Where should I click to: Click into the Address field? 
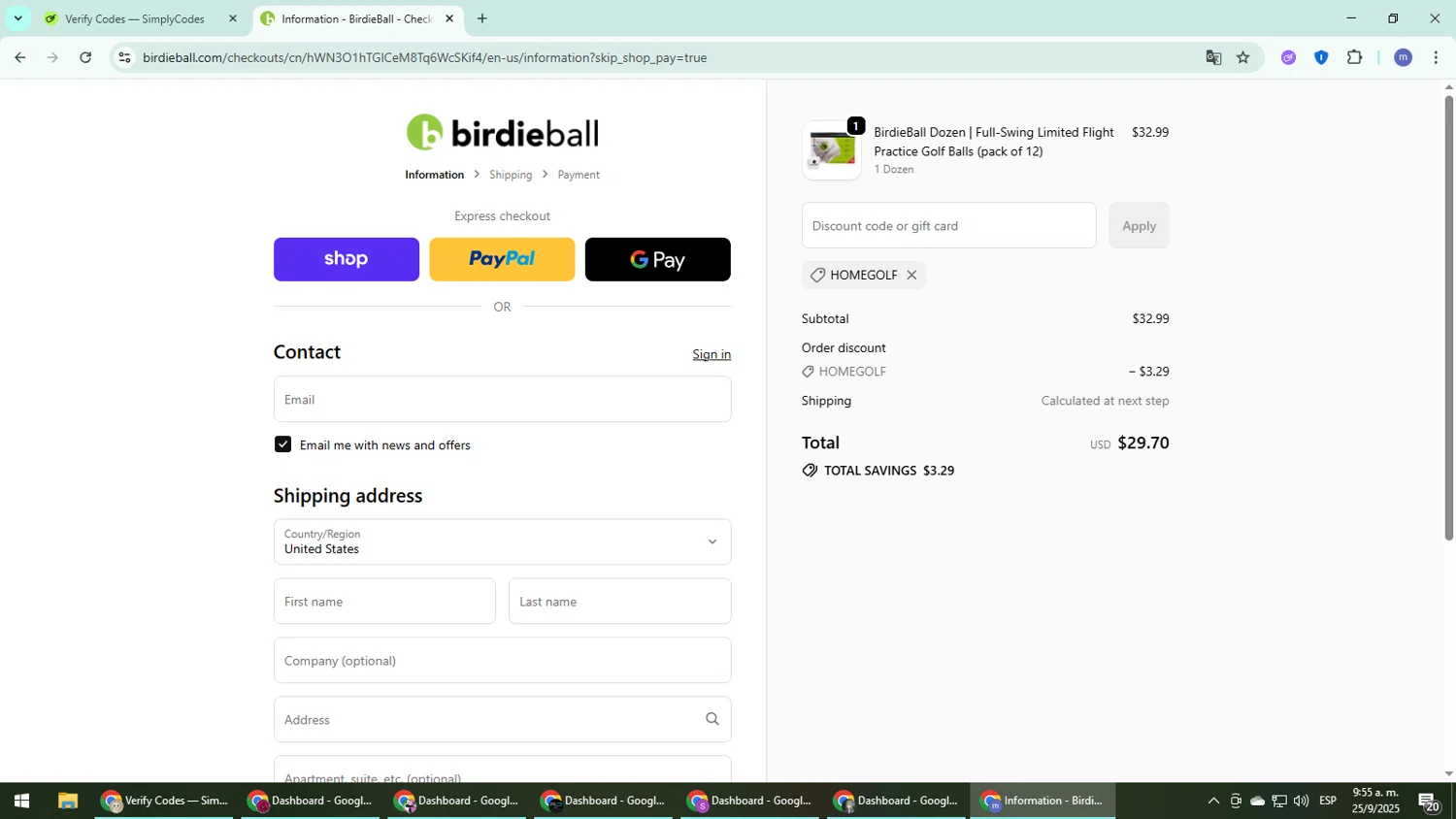point(502,719)
